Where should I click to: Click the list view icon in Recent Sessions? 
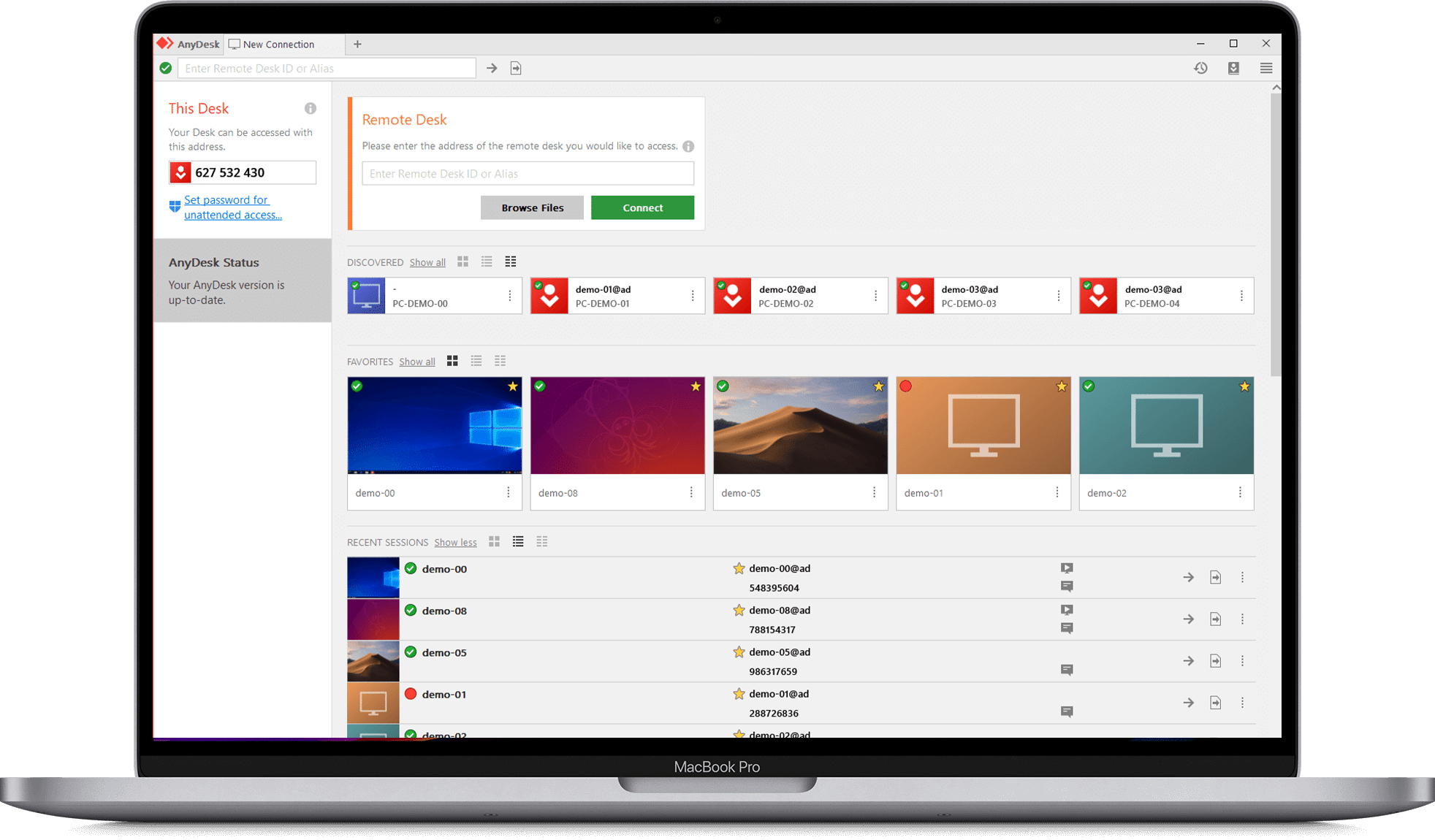(518, 542)
